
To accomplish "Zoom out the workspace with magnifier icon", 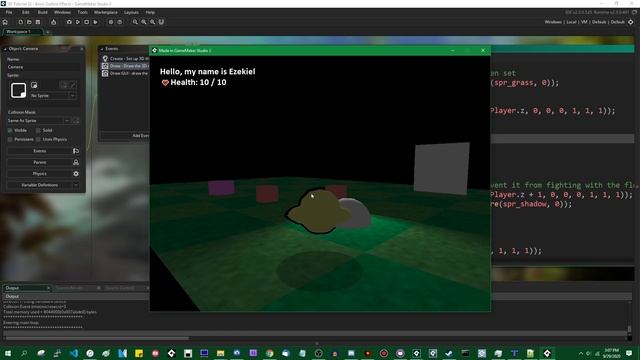I will (135, 22).
